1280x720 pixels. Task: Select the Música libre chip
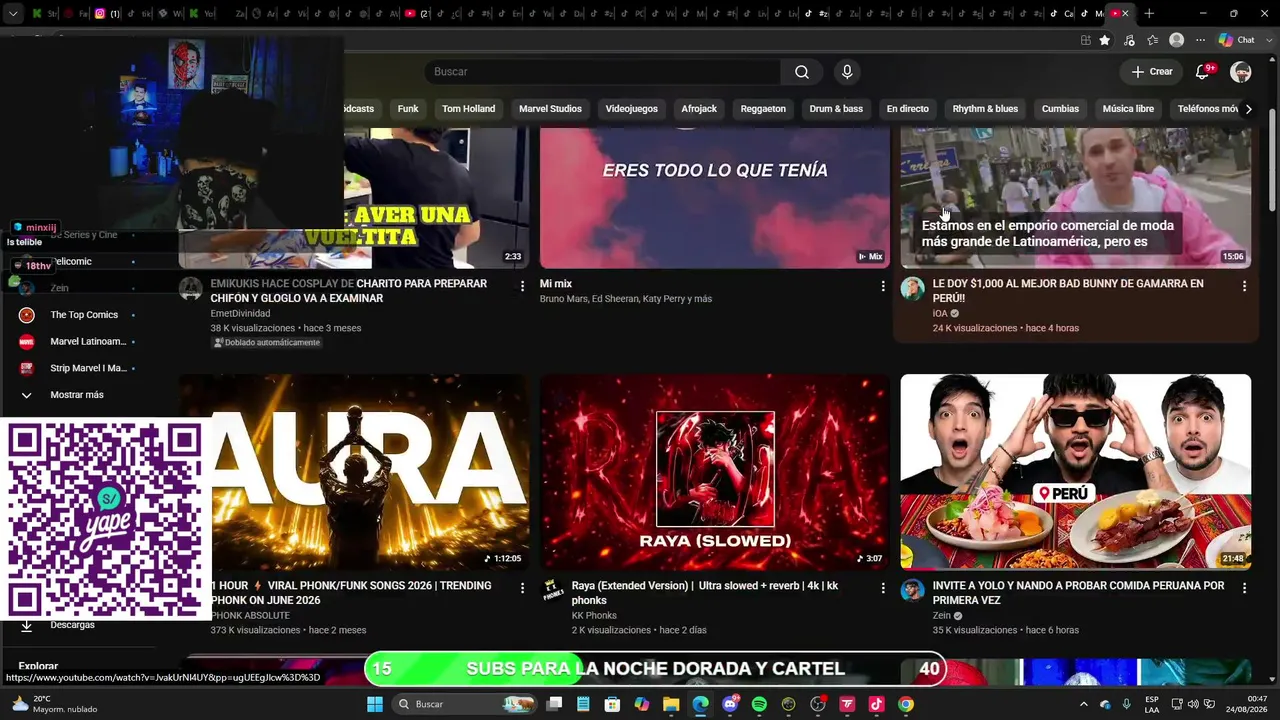pyautogui.click(x=1128, y=109)
